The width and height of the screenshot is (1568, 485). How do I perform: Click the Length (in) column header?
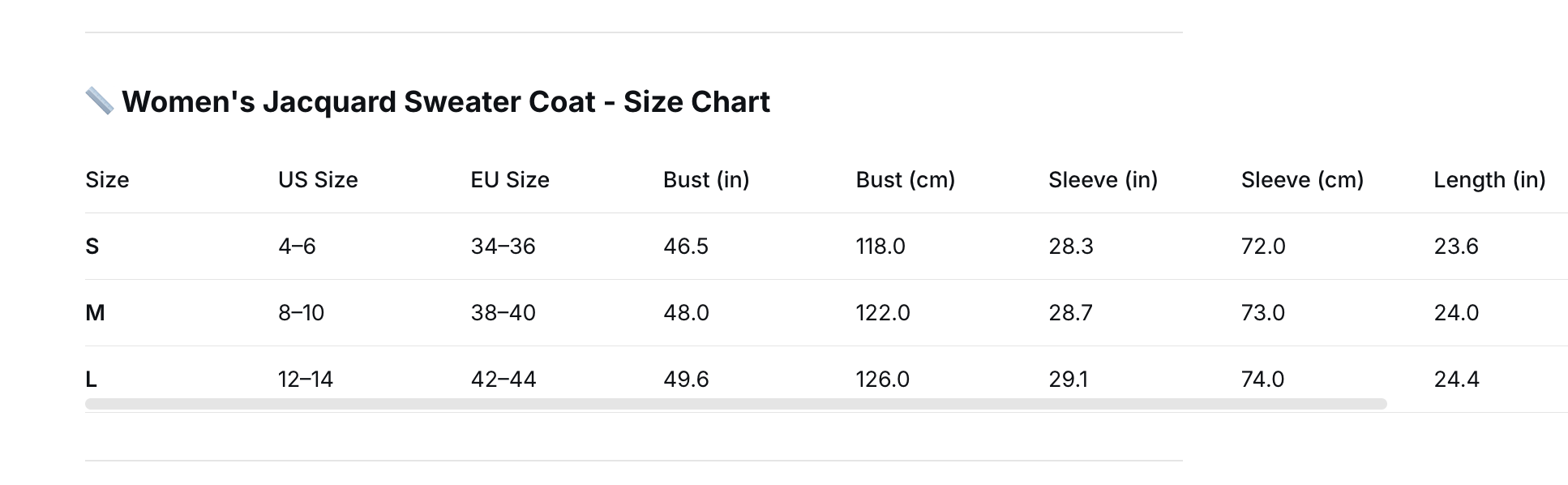(x=1489, y=179)
